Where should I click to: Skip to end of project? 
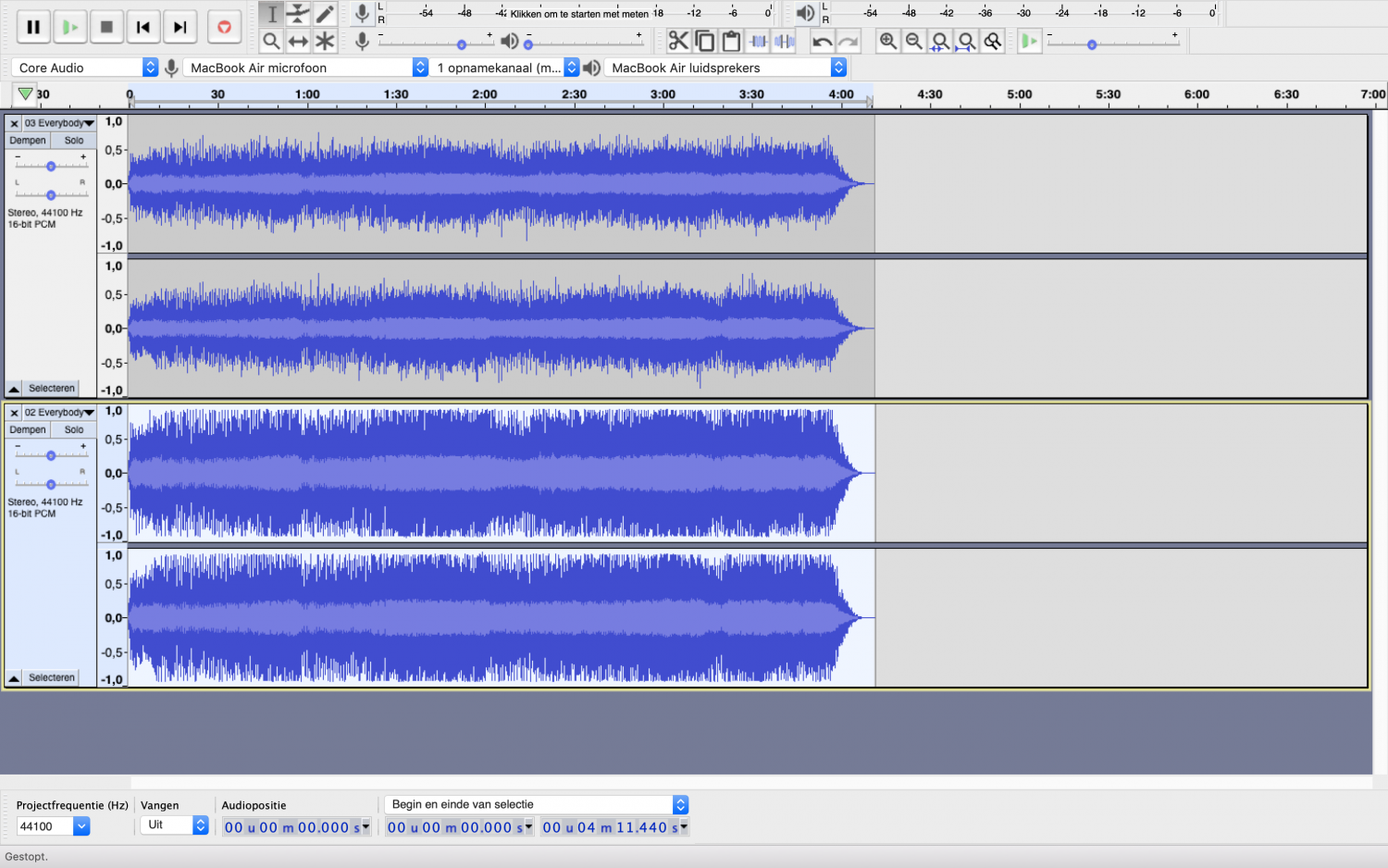coord(180,27)
